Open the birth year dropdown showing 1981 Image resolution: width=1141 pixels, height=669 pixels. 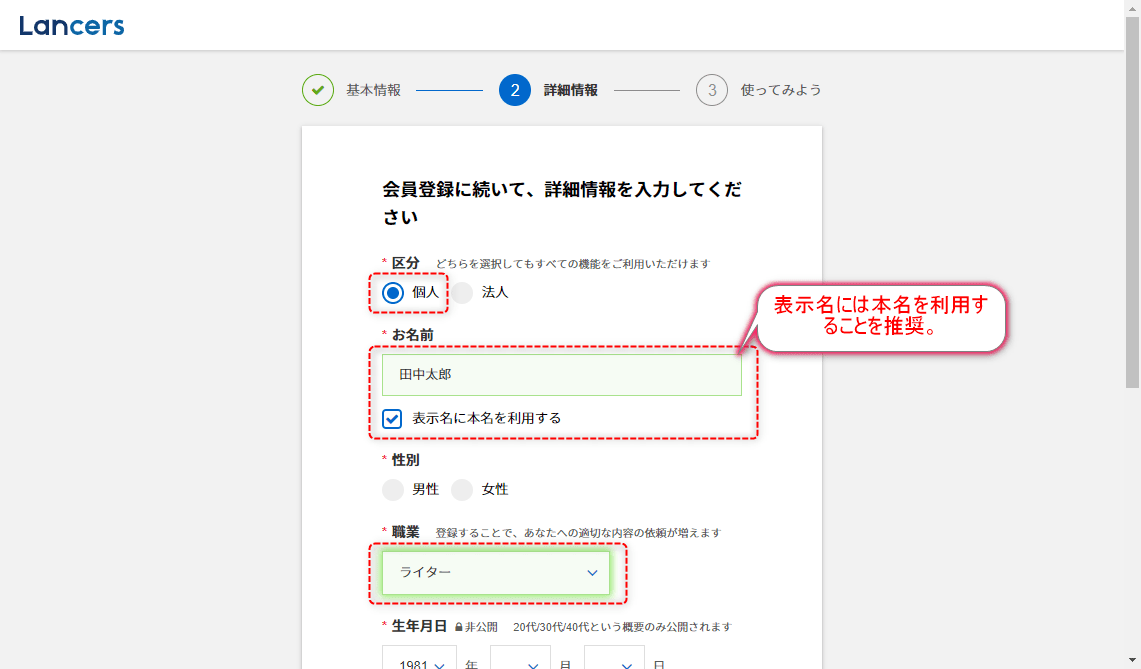coord(419,659)
